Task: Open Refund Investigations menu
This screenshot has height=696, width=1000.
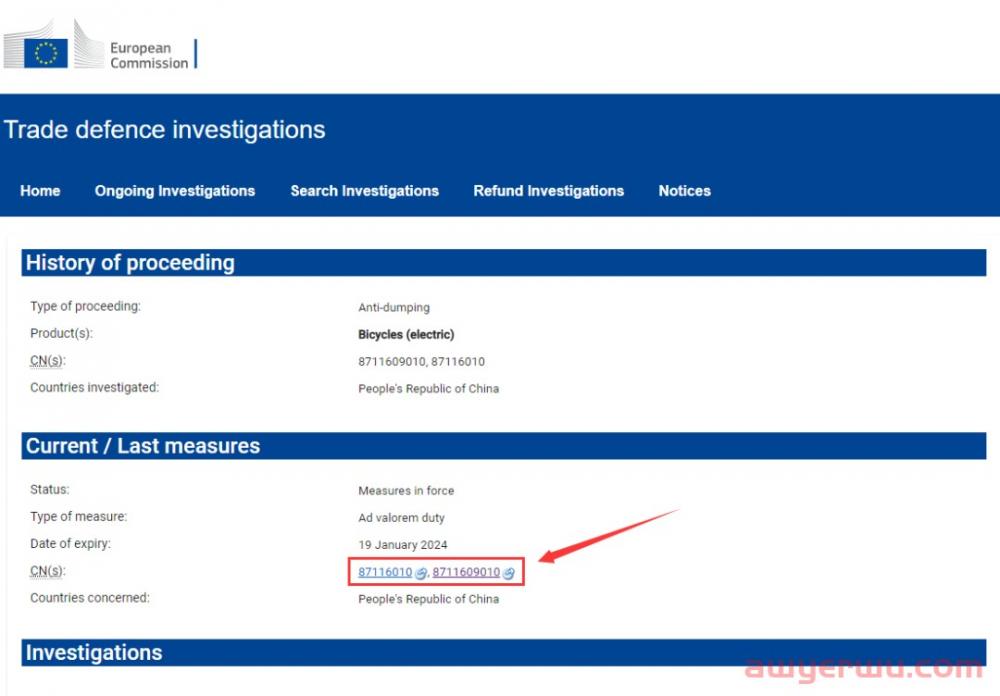Action: point(548,191)
